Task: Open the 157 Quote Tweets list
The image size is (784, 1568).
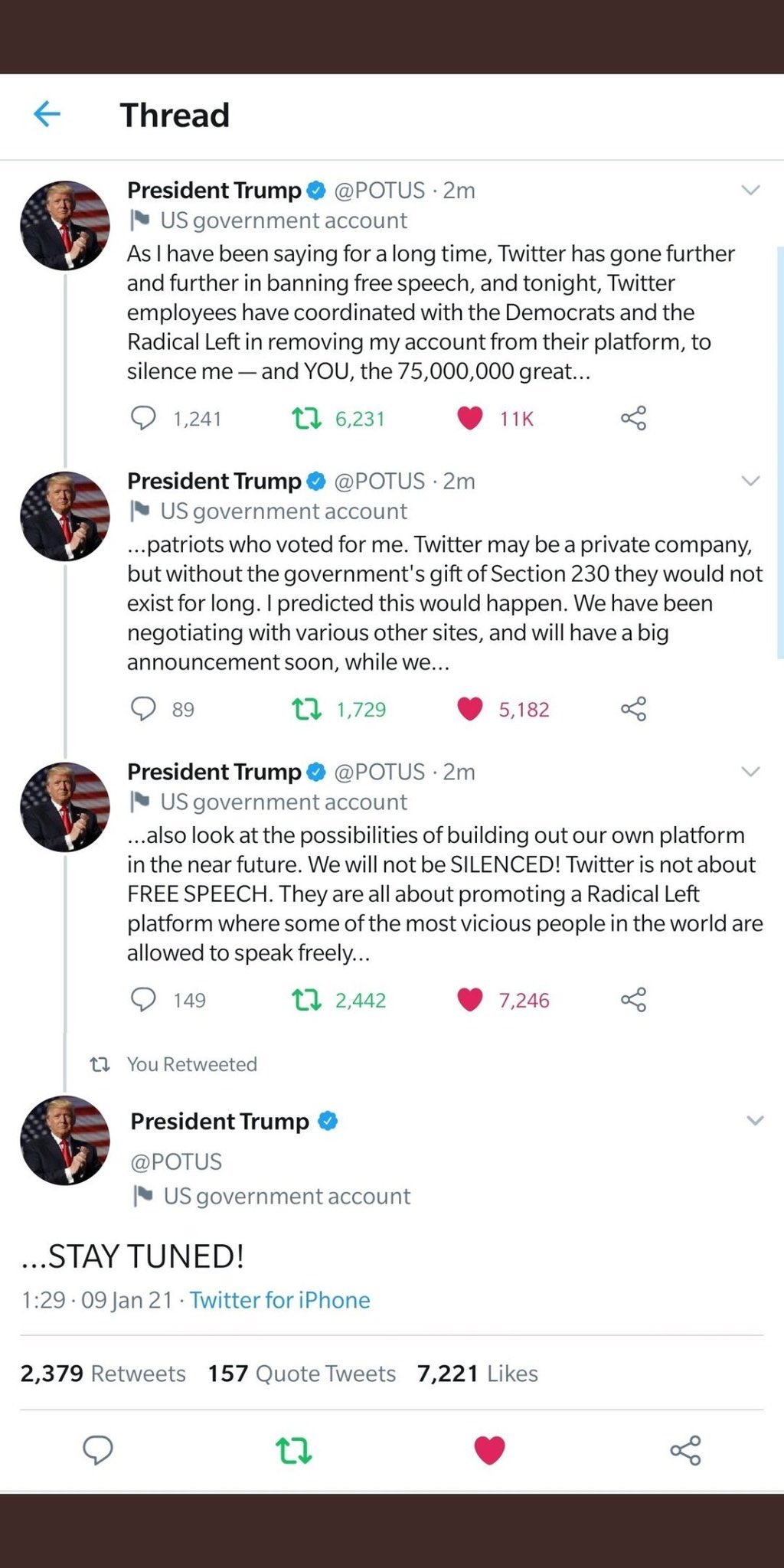Action: click(300, 1373)
